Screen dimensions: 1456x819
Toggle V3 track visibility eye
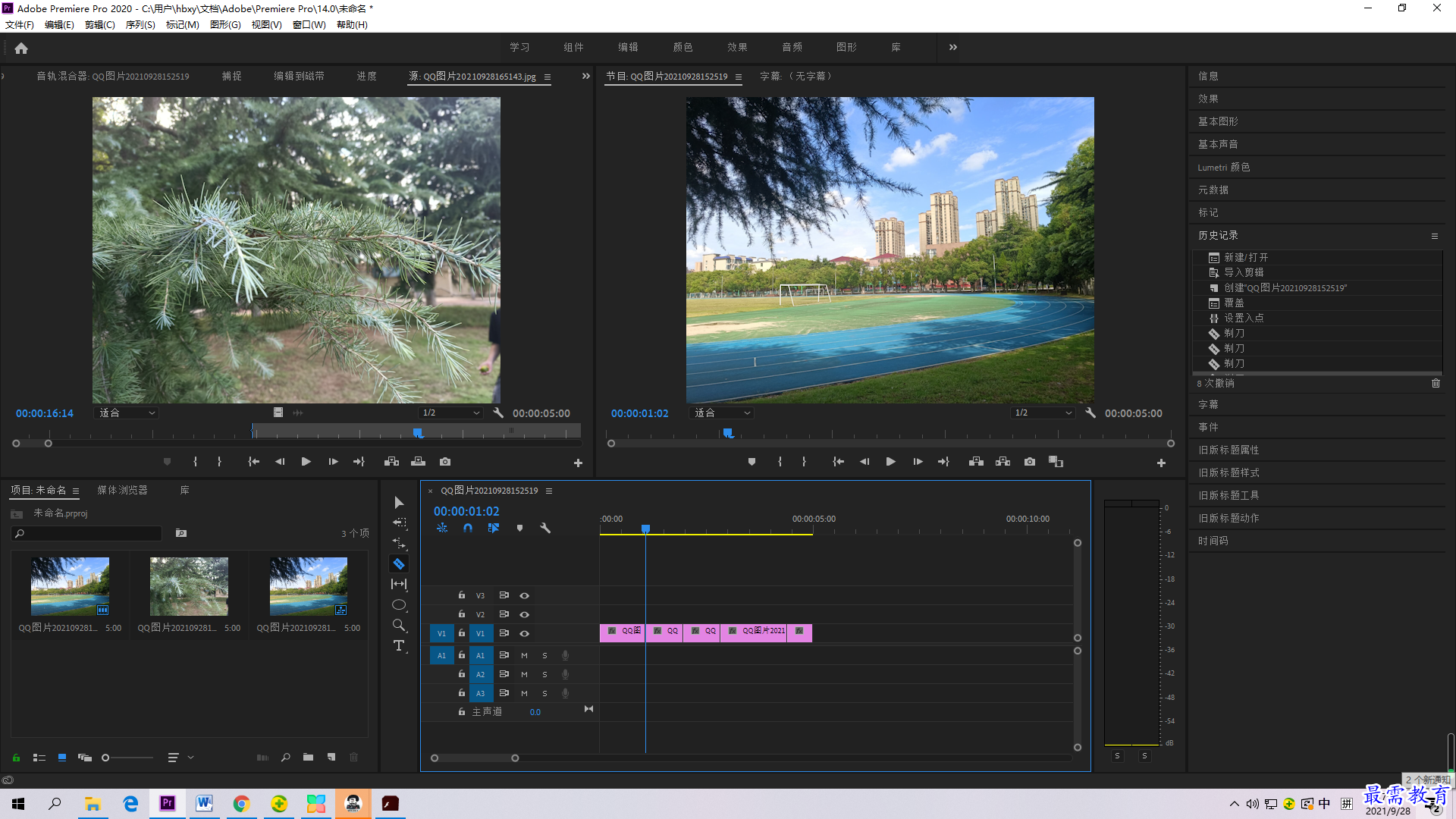(x=524, y=596)
